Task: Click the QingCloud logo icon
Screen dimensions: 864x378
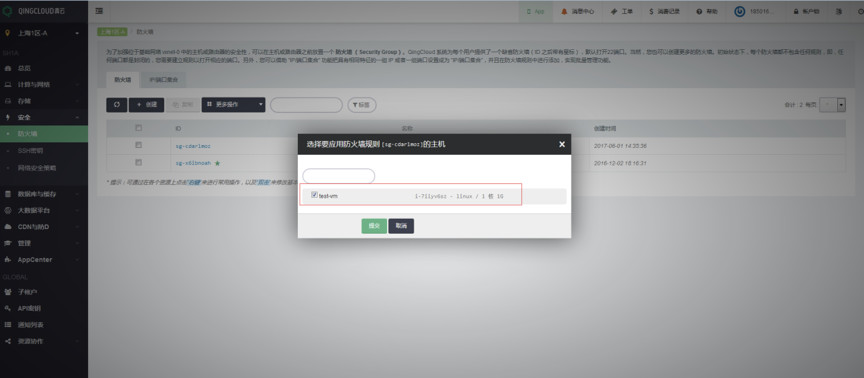Action: [x=7, y=11]
